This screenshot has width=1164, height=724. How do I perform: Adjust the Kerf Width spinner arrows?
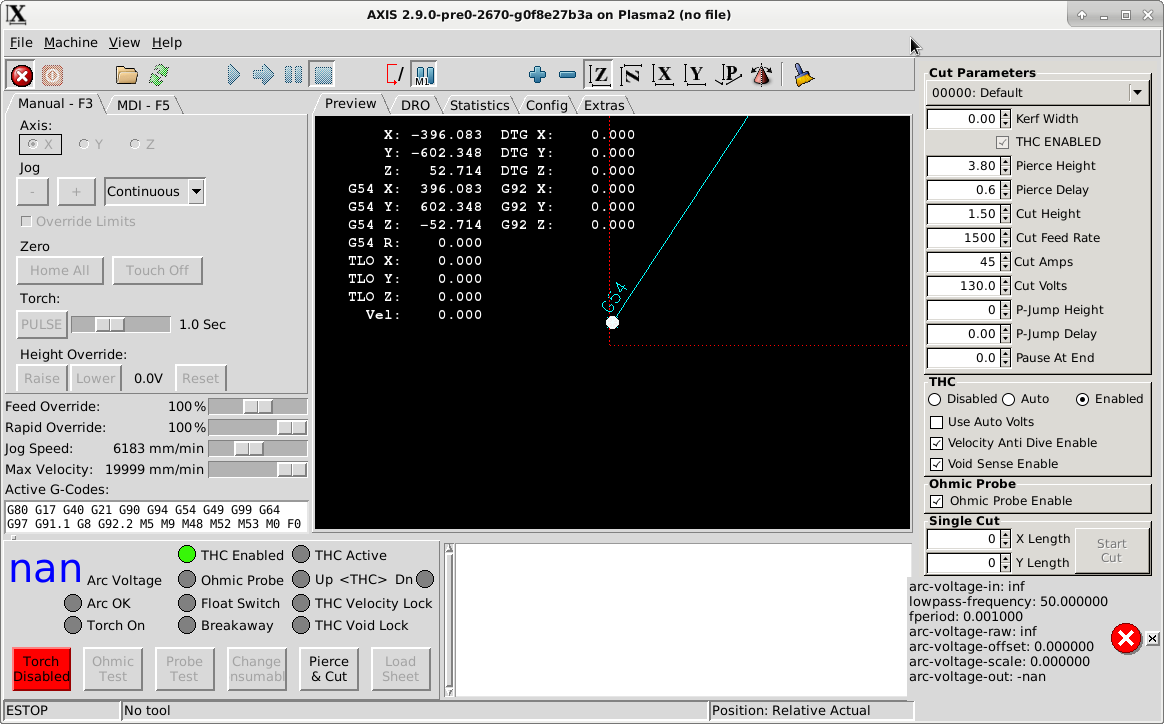tap(1005, 119)
